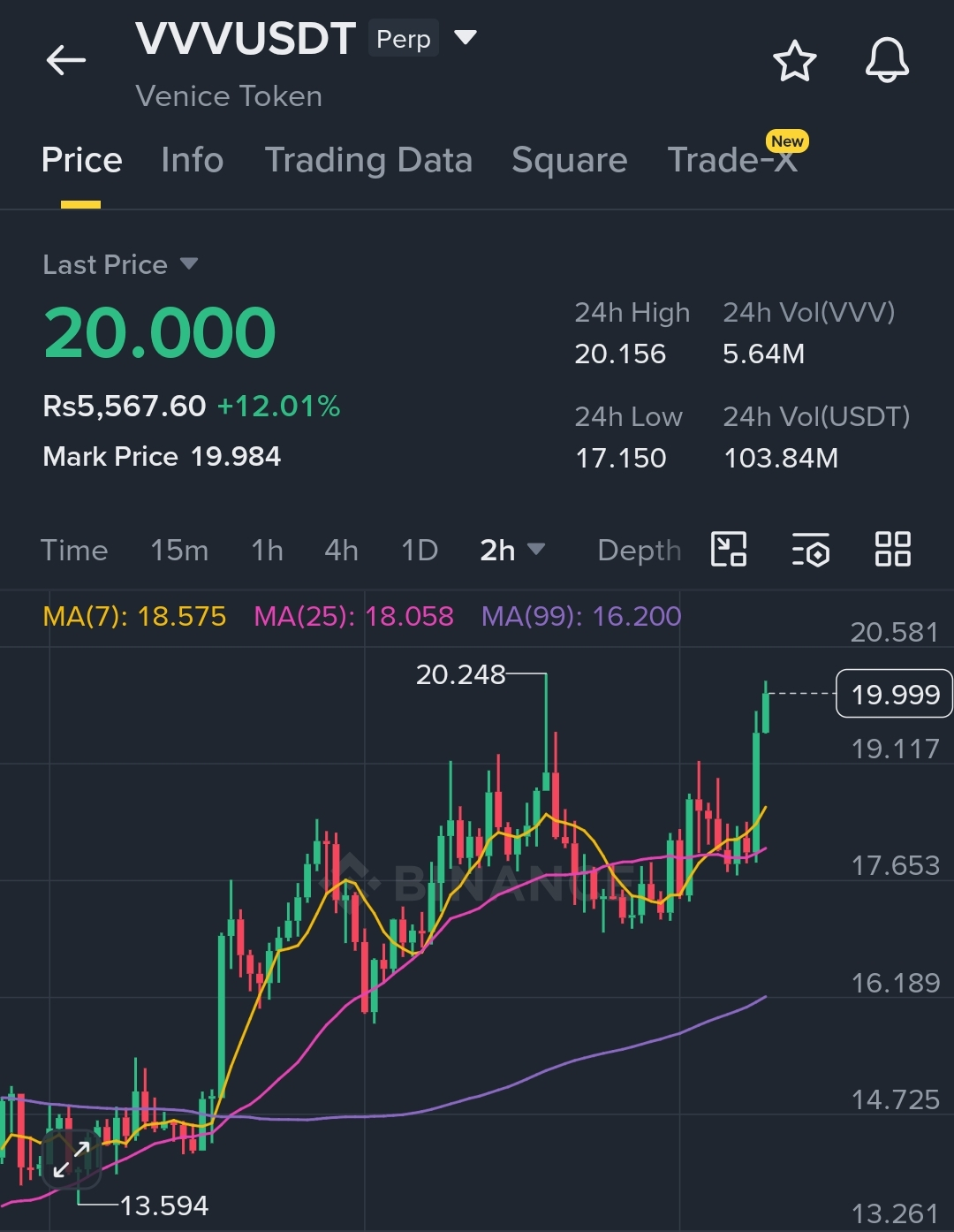Switch chart to 1D interval
Viewport: 954px width, 1232px height.
[420, 550]
